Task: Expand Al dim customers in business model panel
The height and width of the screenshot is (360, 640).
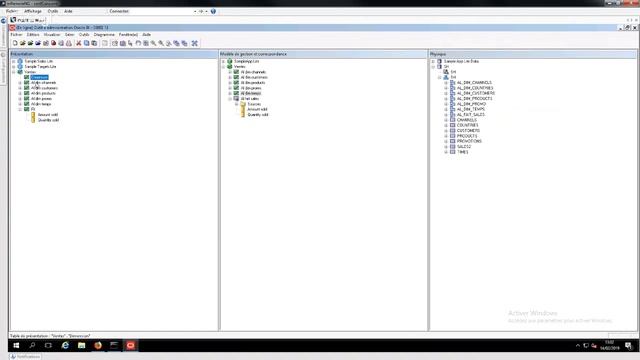Action: tap(230, 77)
